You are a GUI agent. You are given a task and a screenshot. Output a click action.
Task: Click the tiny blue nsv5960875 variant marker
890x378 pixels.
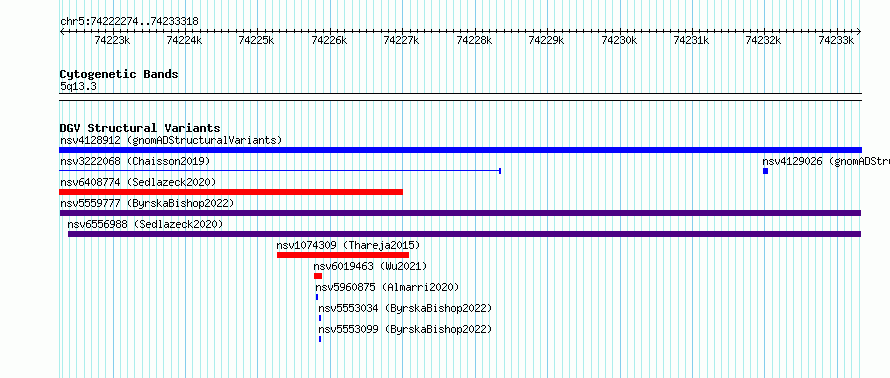coord(317,297)
